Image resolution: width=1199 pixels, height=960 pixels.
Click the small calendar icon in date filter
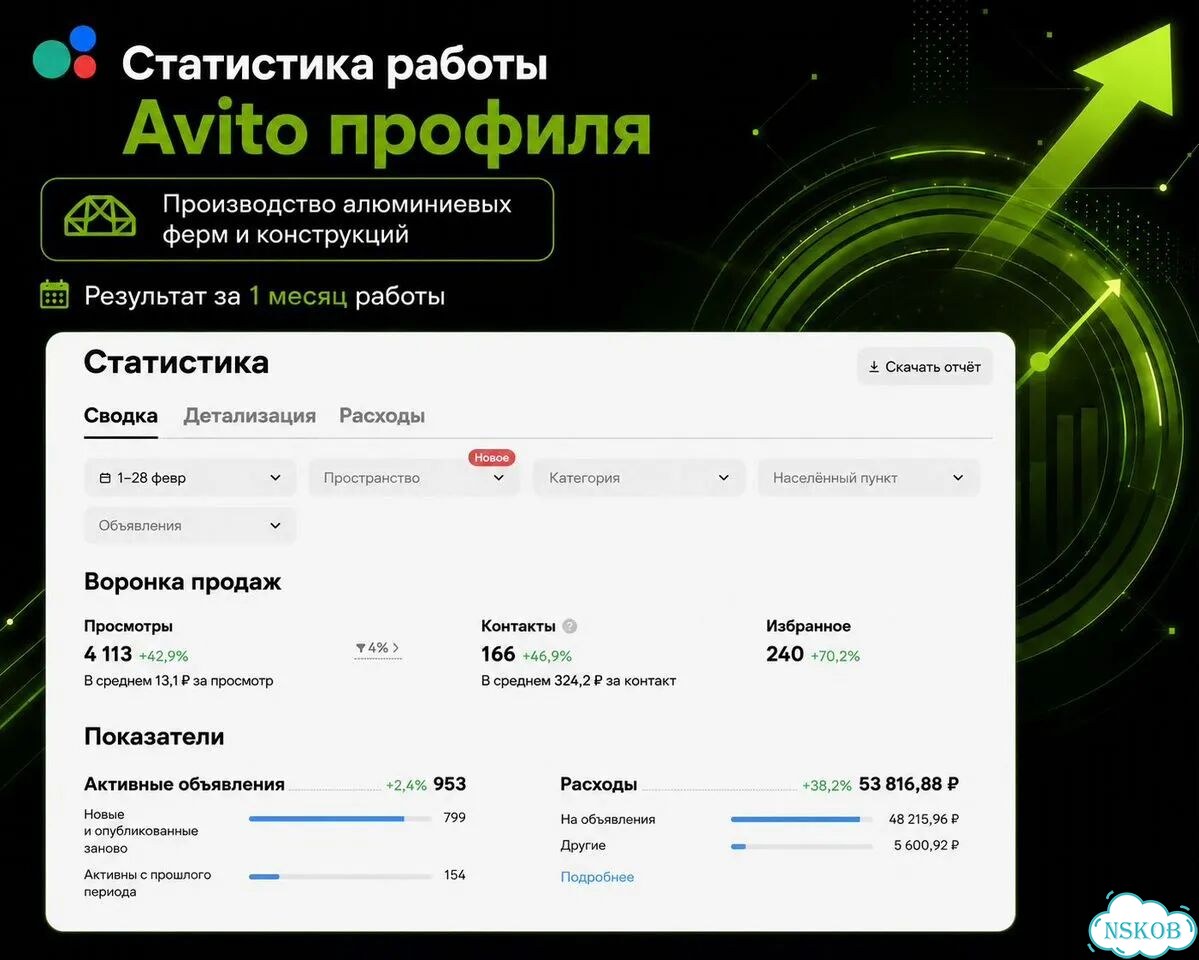coord(106,478)
